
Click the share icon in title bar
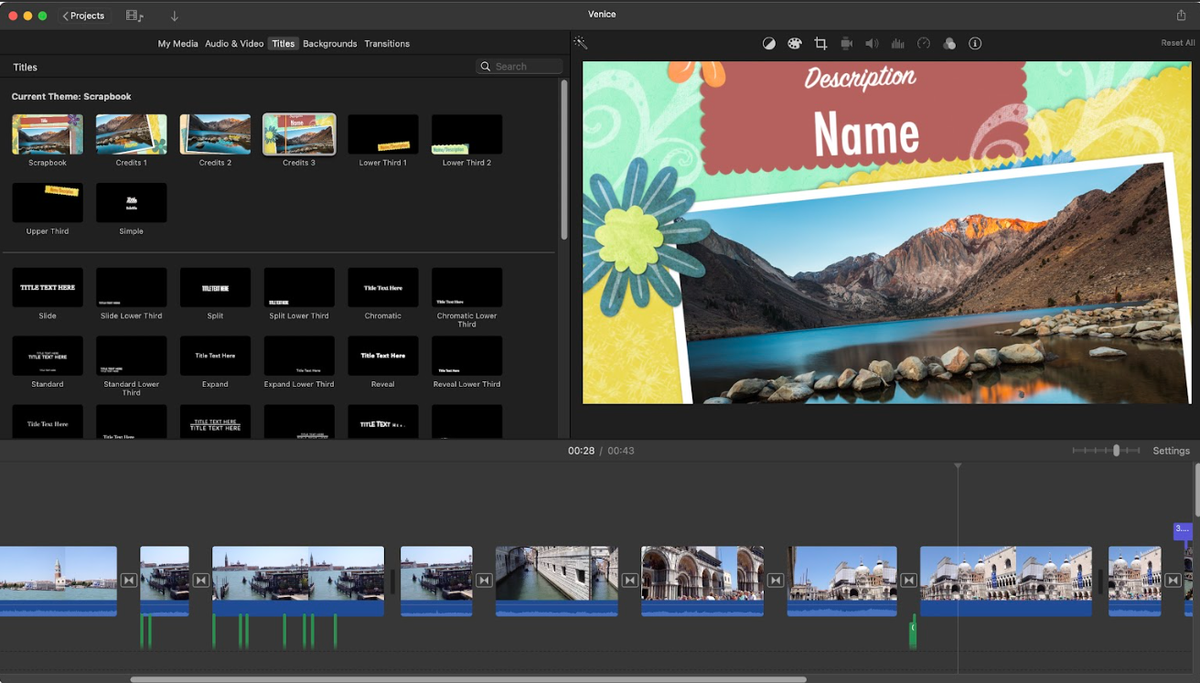point(1181,15)
